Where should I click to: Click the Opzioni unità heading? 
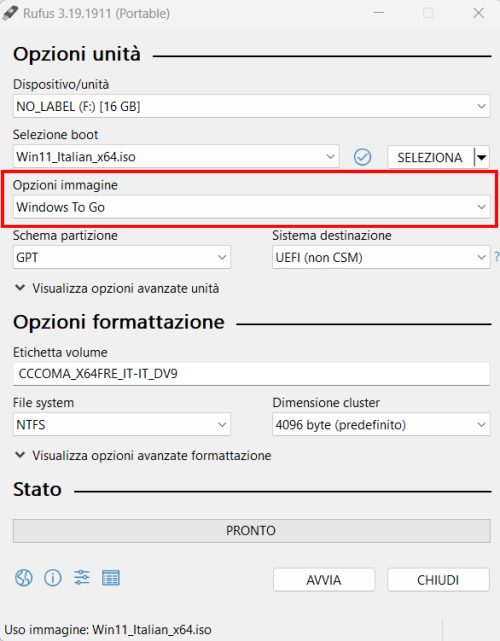coord(77,54)
